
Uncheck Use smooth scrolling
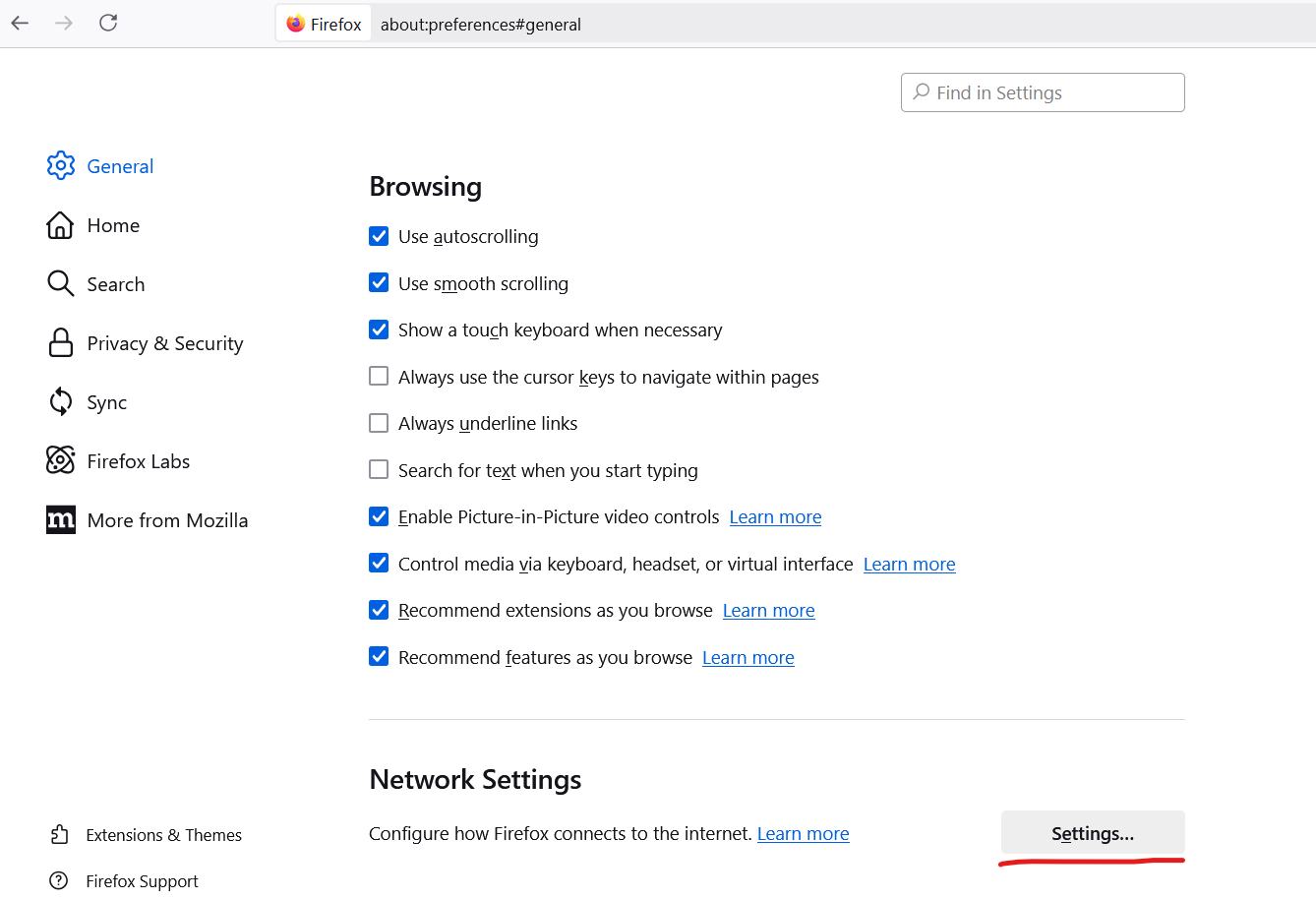[x=379, y=283]
